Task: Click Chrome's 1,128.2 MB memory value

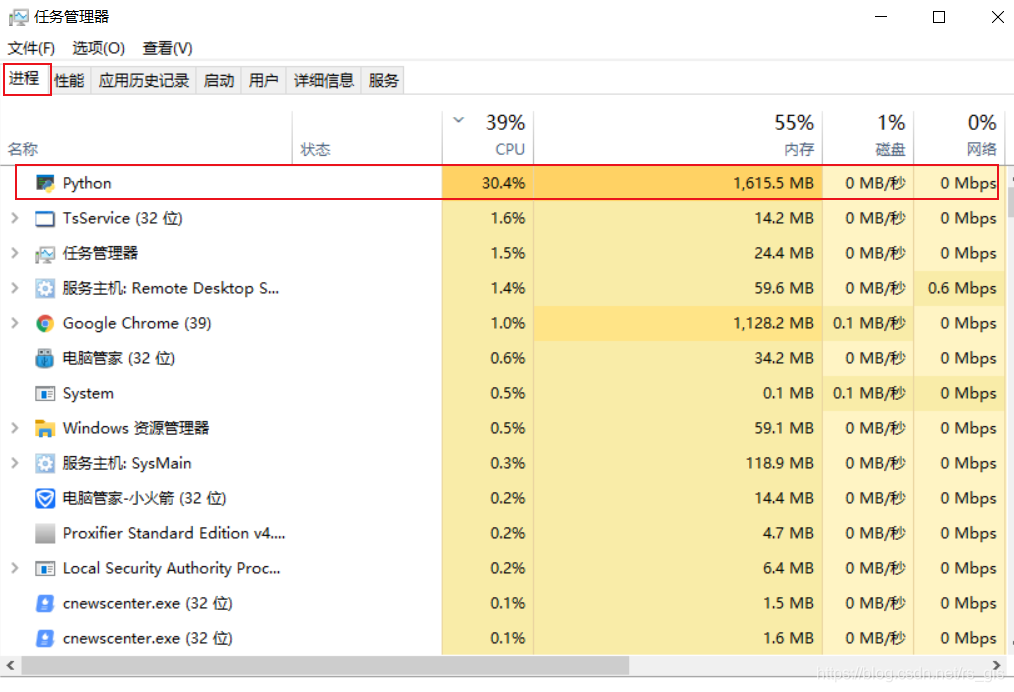Action: [773, 323]
